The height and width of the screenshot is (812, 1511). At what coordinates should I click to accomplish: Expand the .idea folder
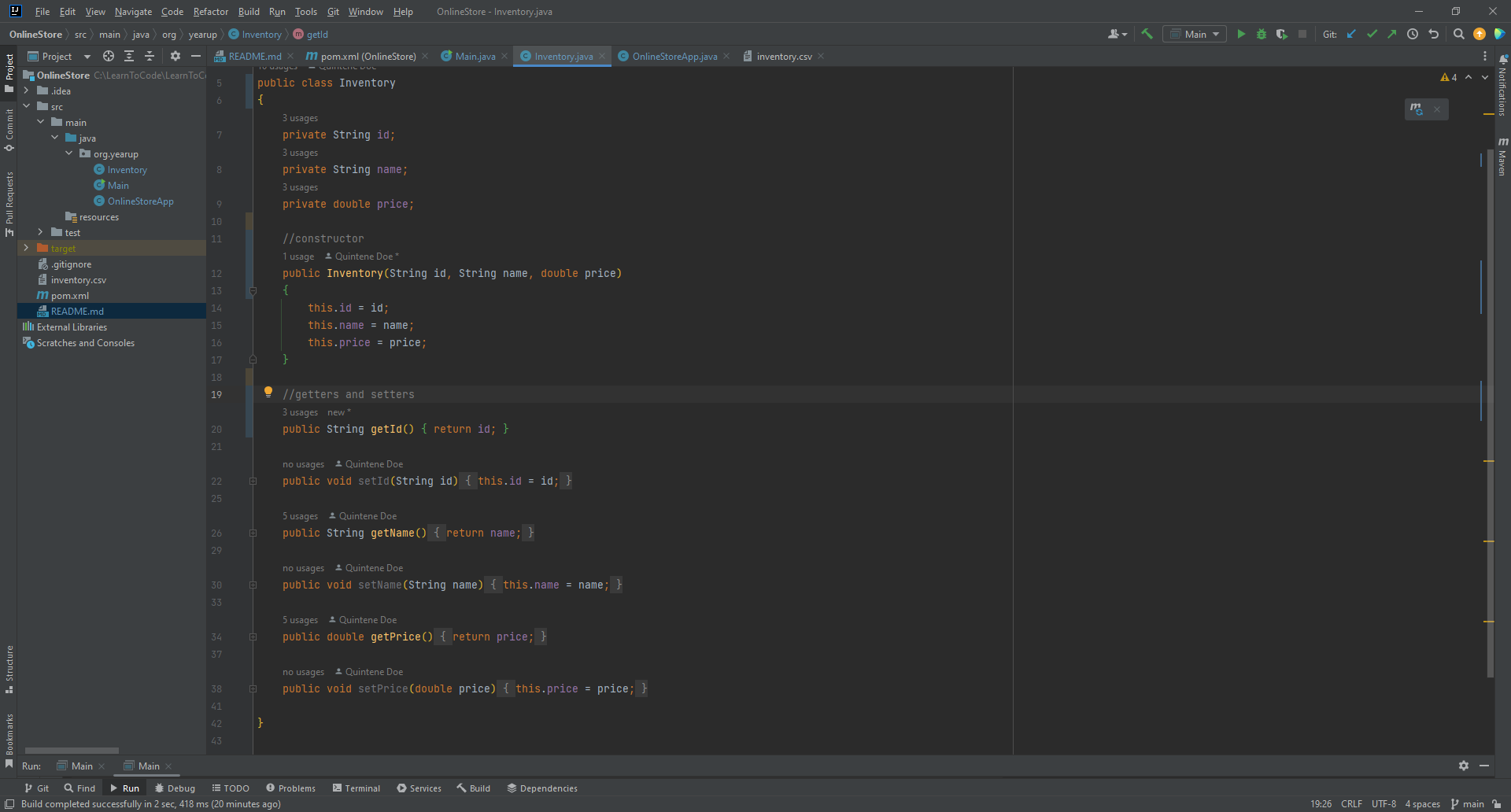click(27, 90)
